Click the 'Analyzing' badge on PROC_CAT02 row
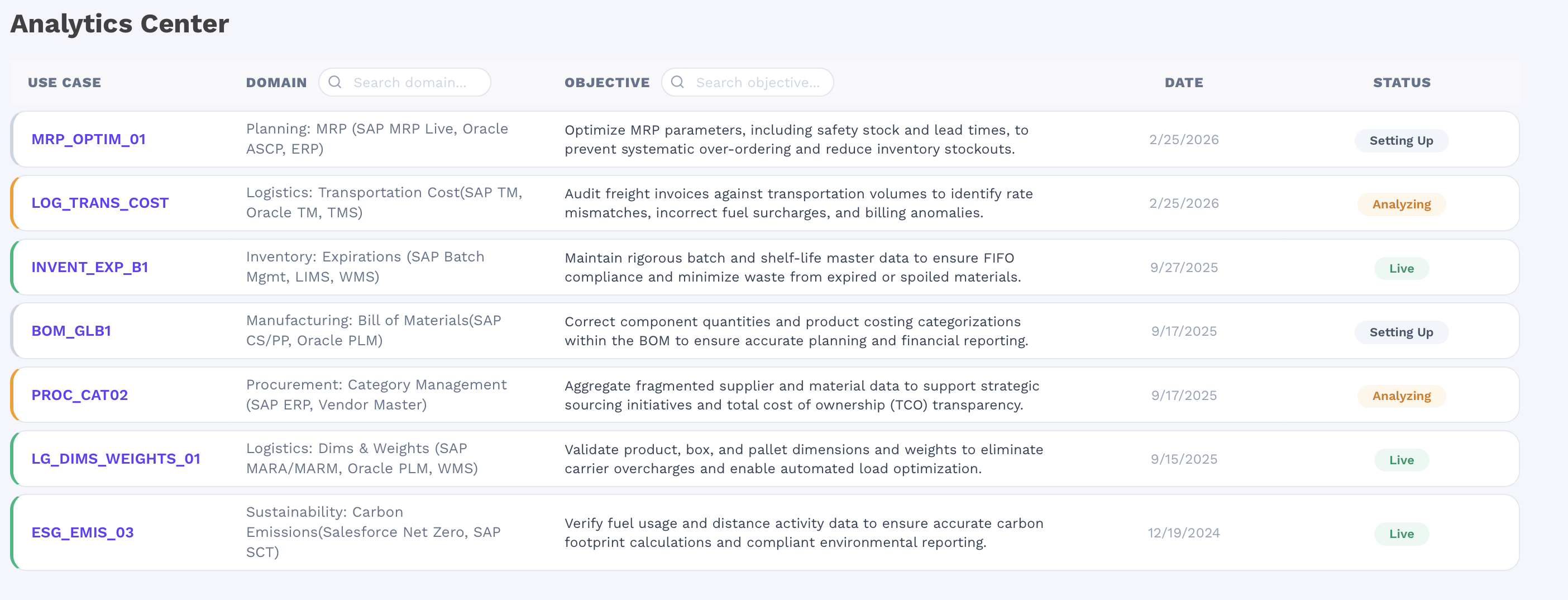This screenshot has width=1568, height=600. pyautogui.click(x=1401, y=396)
